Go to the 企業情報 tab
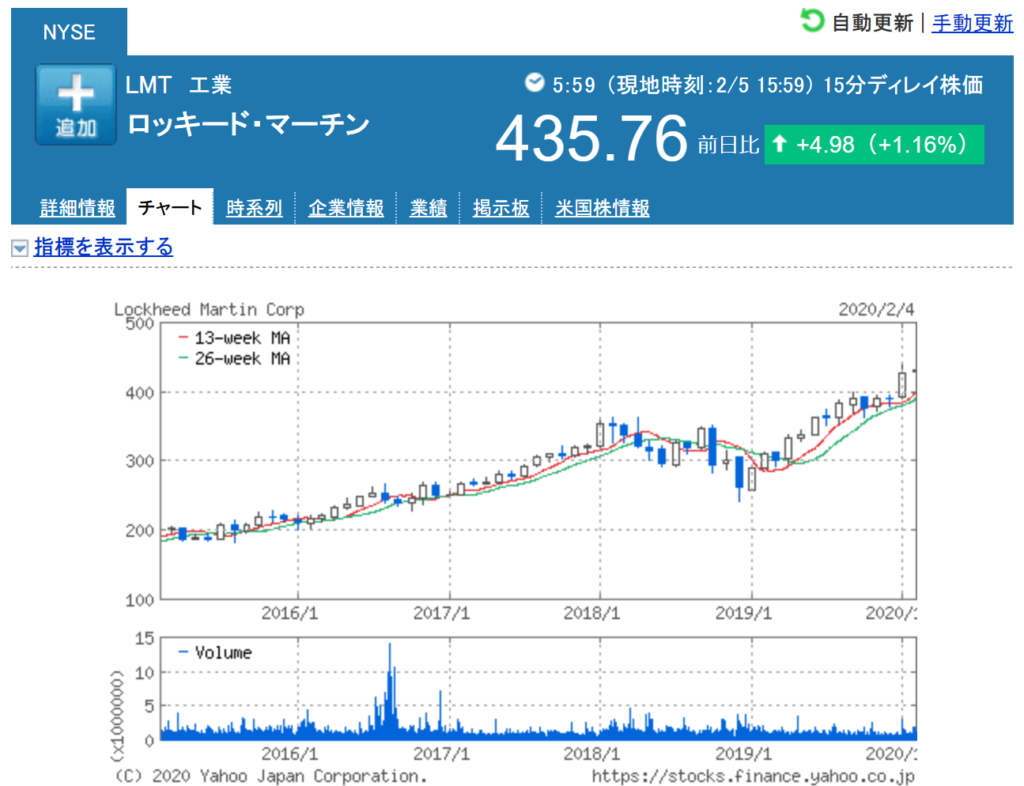 point(345,208)
